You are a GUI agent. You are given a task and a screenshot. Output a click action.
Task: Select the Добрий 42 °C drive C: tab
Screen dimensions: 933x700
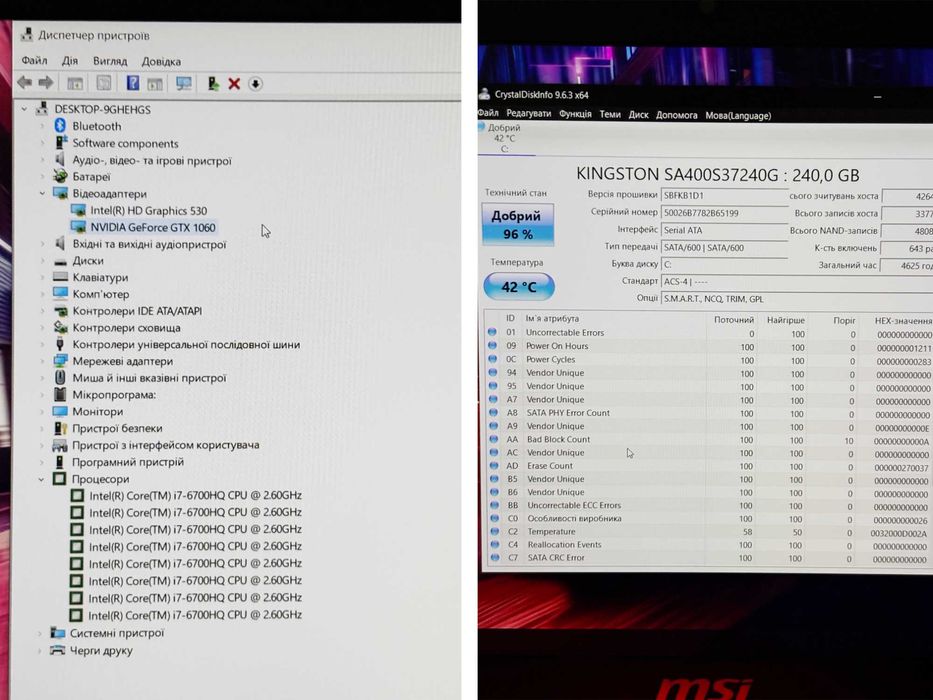[505, 138]
